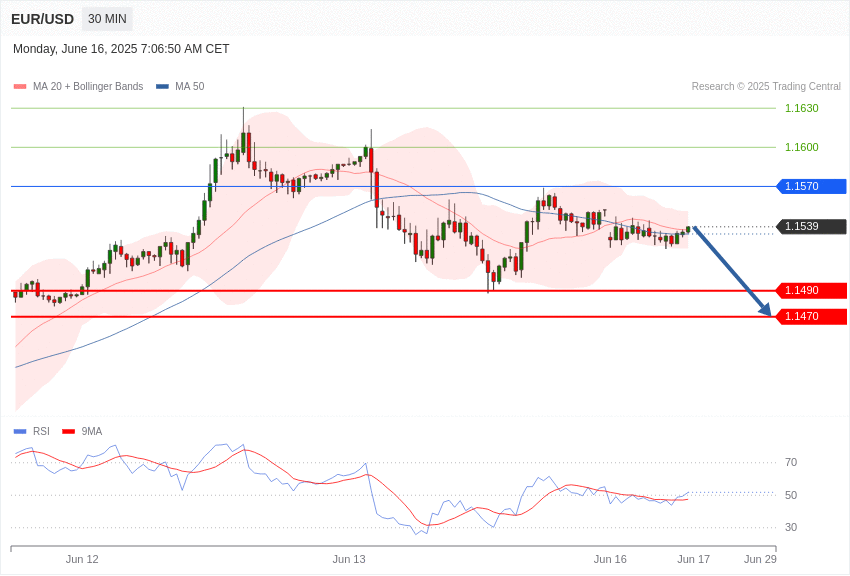This screenshot has width=850, height=576.
Task: Click the 1.1600 resistance level label
Action: [x=802, y=147]
